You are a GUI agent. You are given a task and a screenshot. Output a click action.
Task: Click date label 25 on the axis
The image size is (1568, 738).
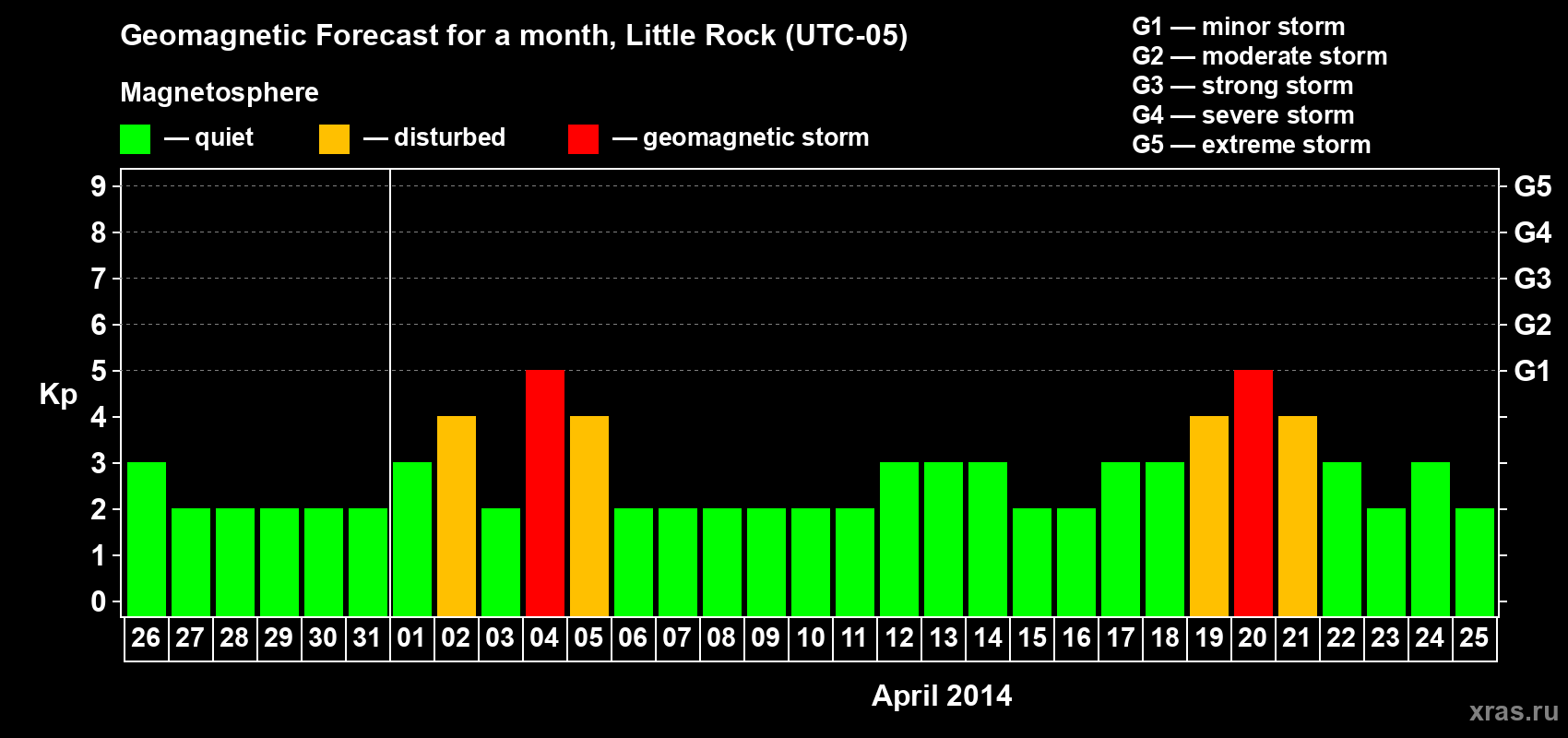pos(1474,637)
